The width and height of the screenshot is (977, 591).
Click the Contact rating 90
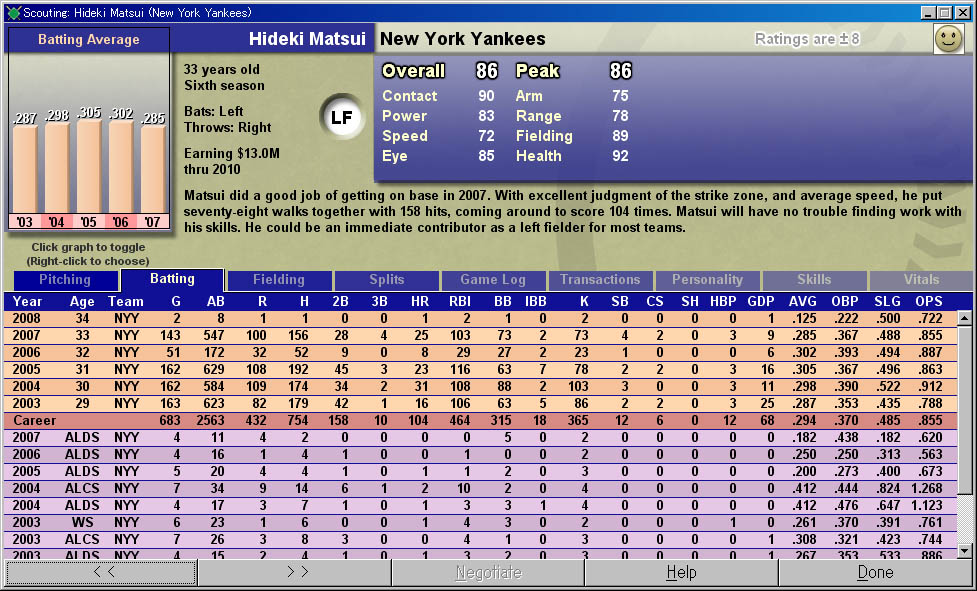click(486, 96)
